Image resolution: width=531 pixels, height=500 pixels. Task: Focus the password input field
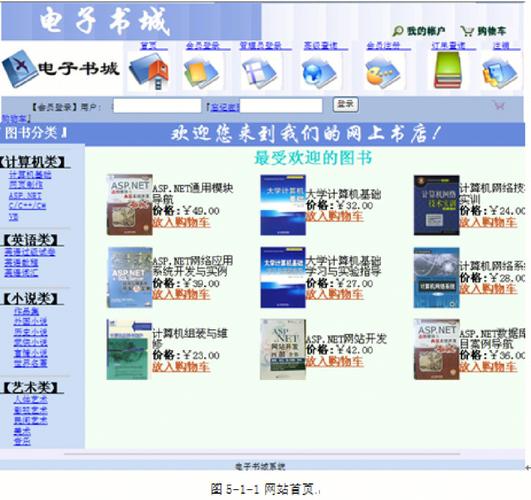click(x=281, y=106)
